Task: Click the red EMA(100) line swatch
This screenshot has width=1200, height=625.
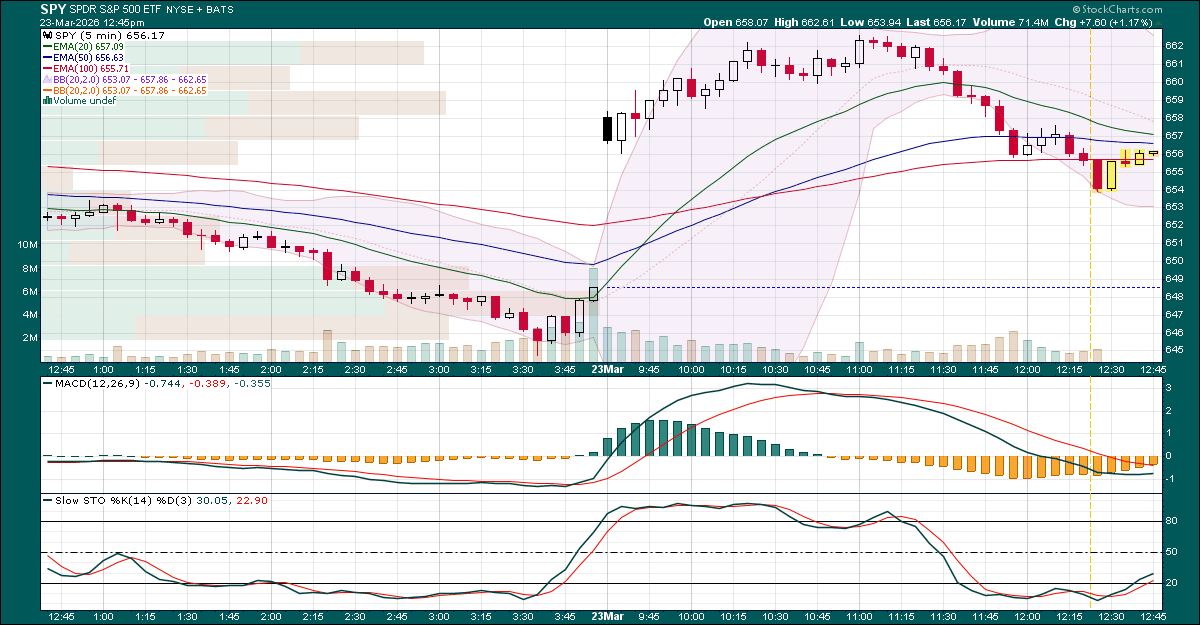Action: click(47, 68)
